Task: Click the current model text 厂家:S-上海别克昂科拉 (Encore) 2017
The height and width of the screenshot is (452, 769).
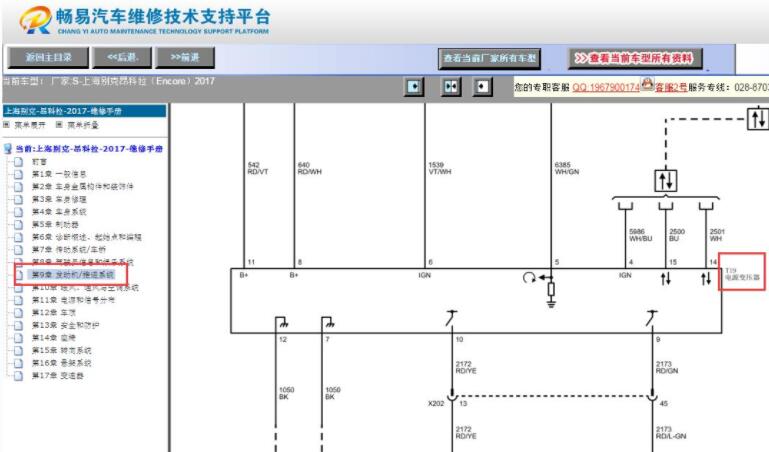Action: (x=133, y=81)
